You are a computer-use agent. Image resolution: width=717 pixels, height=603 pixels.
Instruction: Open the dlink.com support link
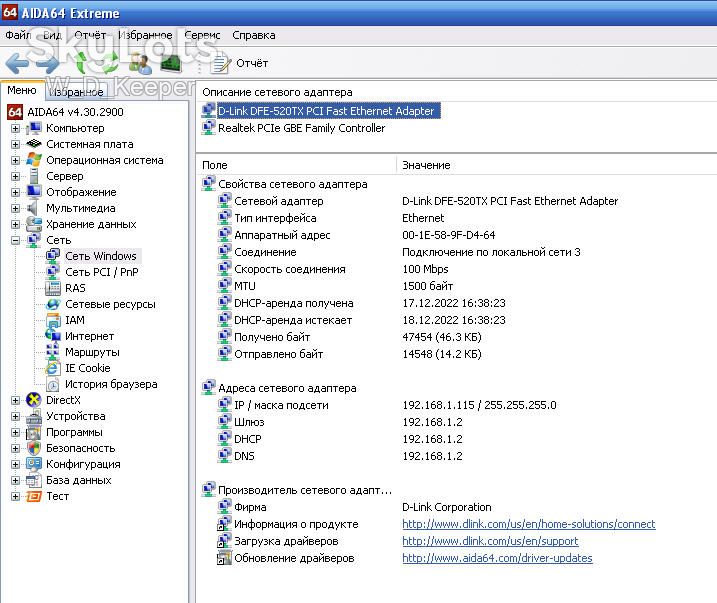coord(490,541)
